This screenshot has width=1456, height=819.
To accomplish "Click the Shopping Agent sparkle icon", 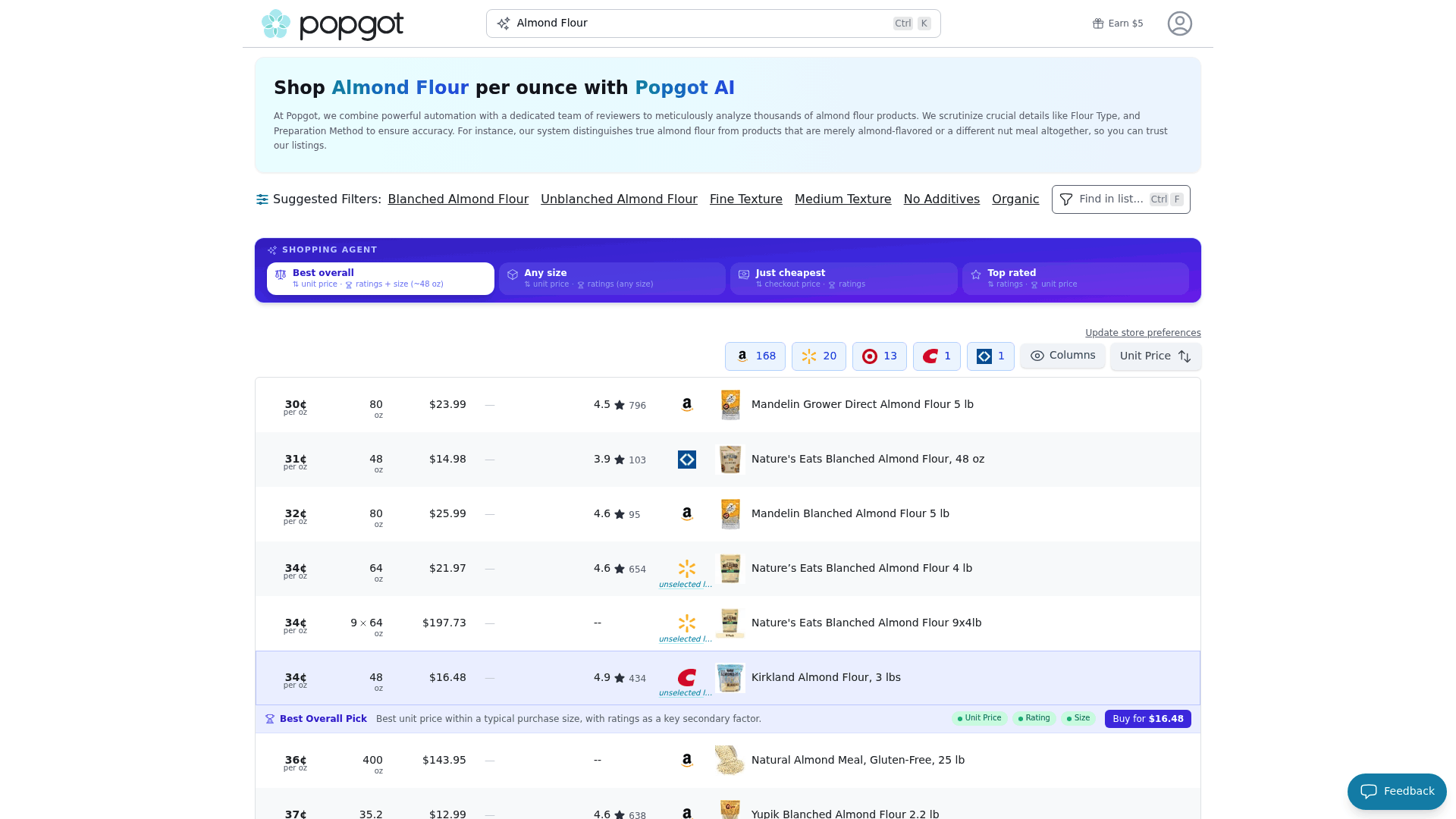I will click(272, 250).
